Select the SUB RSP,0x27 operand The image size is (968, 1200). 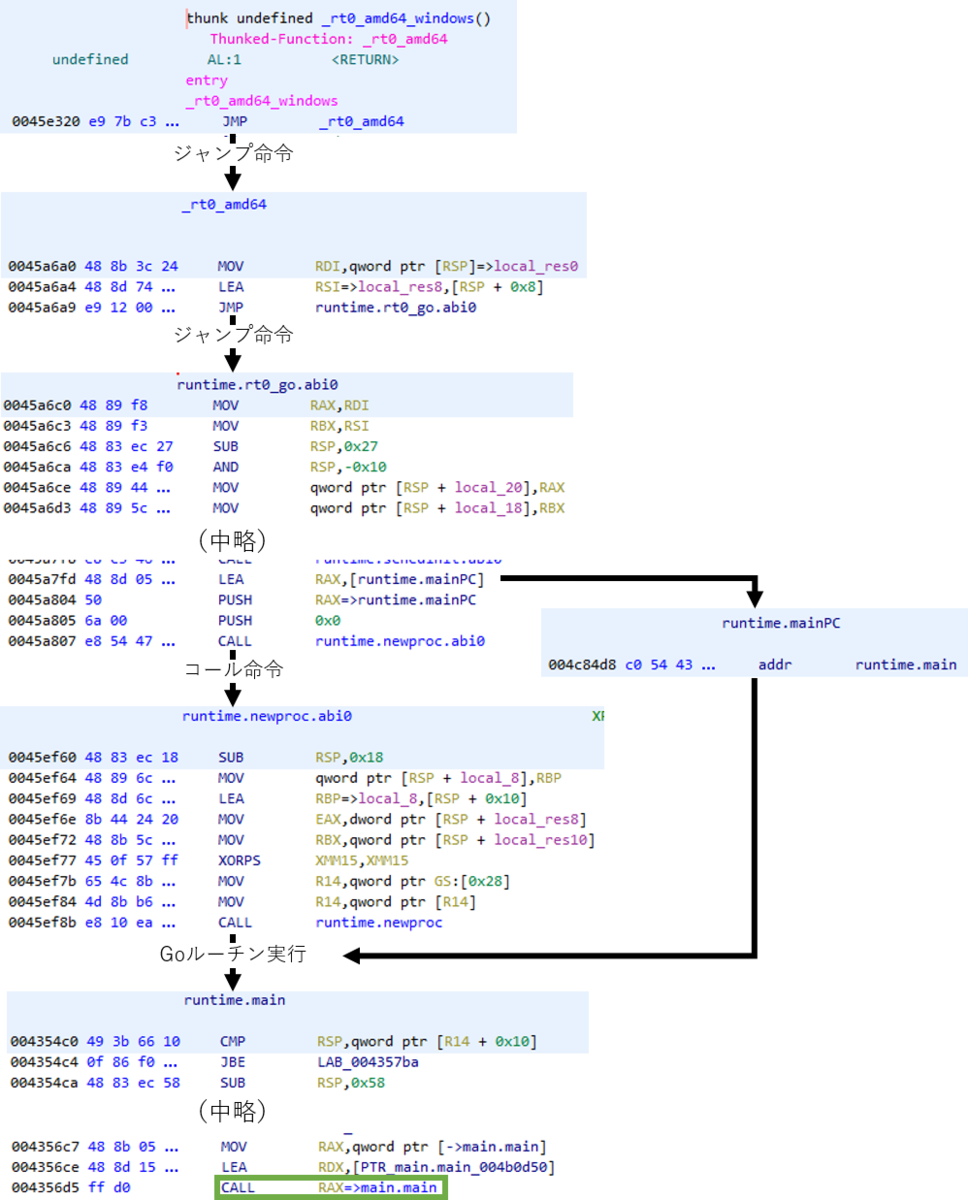point(344,446)
